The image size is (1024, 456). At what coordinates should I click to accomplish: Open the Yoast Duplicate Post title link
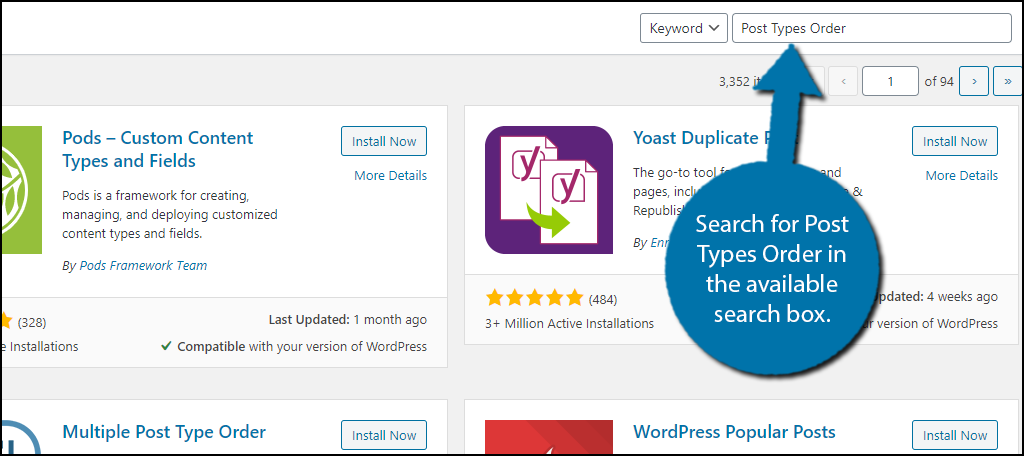point(715,138)
